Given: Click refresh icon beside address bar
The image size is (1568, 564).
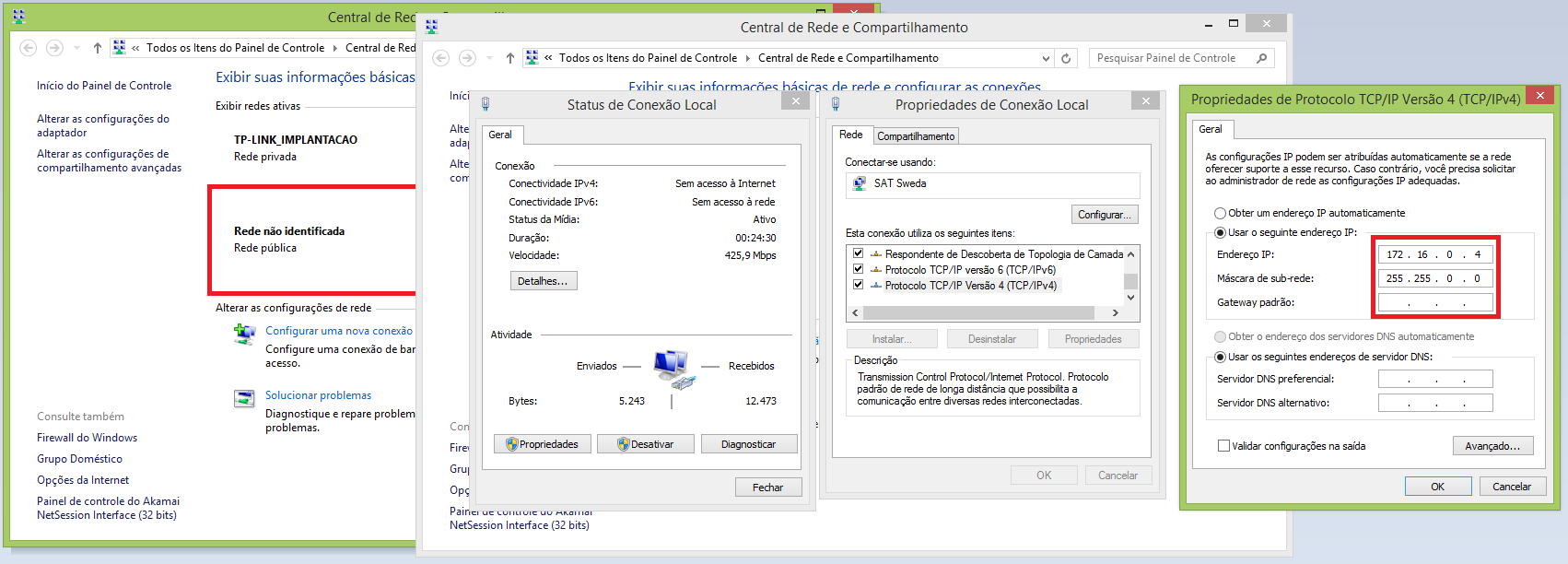Looking at the screenshot, I should coord(1066,58).
